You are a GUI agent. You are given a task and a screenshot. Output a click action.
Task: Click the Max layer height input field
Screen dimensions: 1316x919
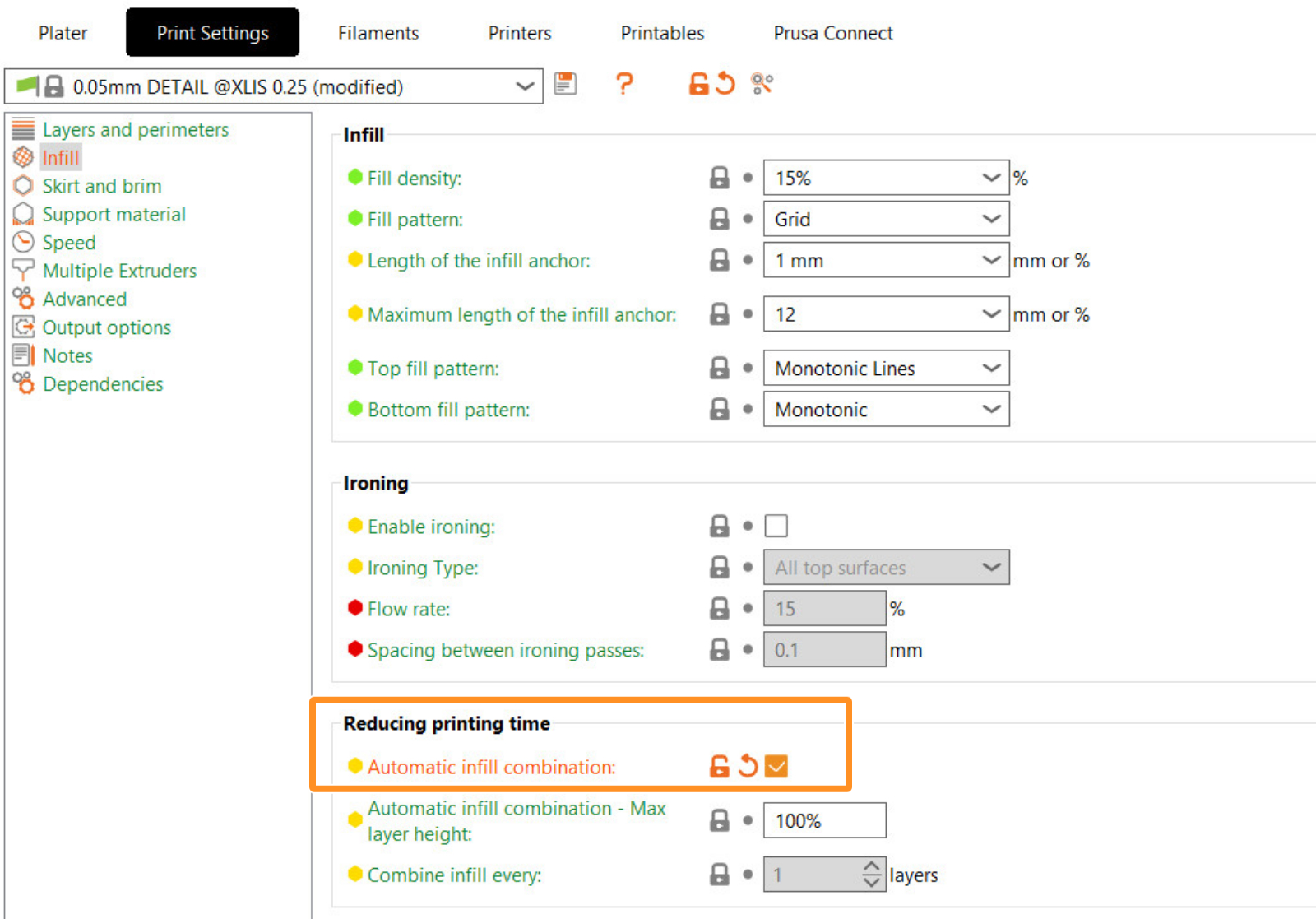tap(824, 820)
